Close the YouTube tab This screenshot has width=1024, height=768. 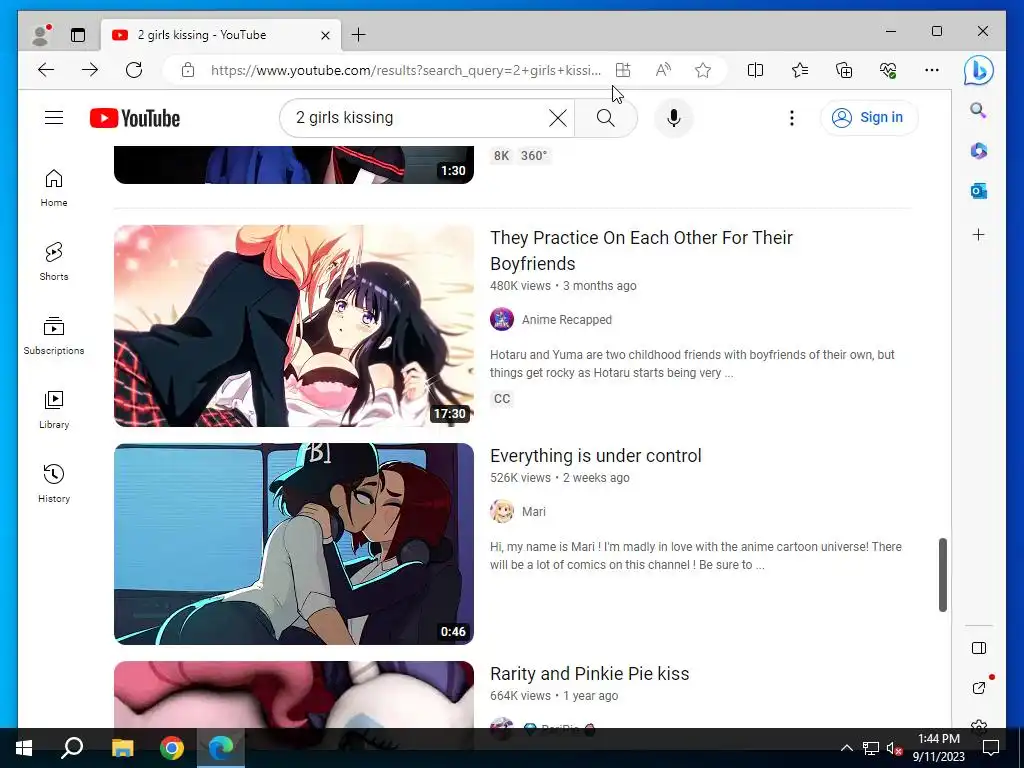(x=325, y=35)
